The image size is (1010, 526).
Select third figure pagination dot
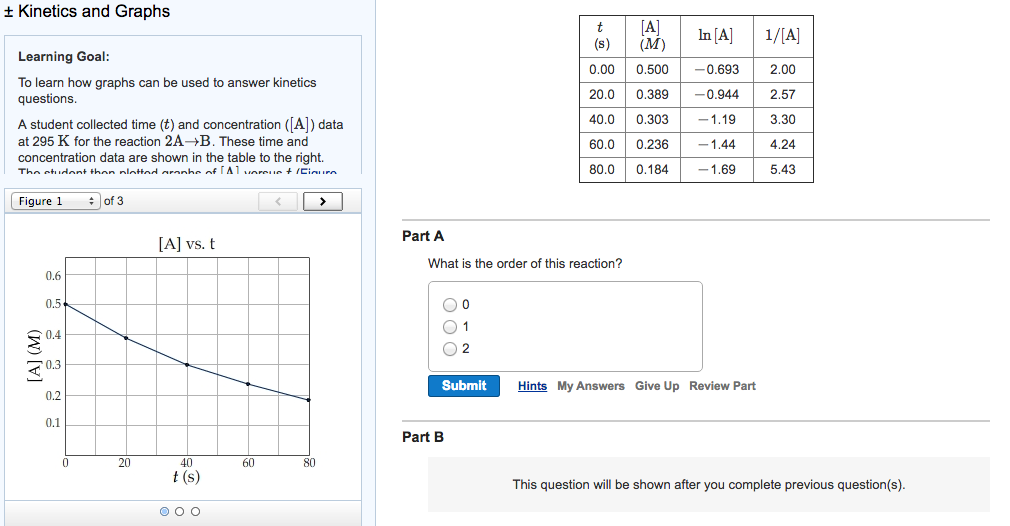[196, 511]
